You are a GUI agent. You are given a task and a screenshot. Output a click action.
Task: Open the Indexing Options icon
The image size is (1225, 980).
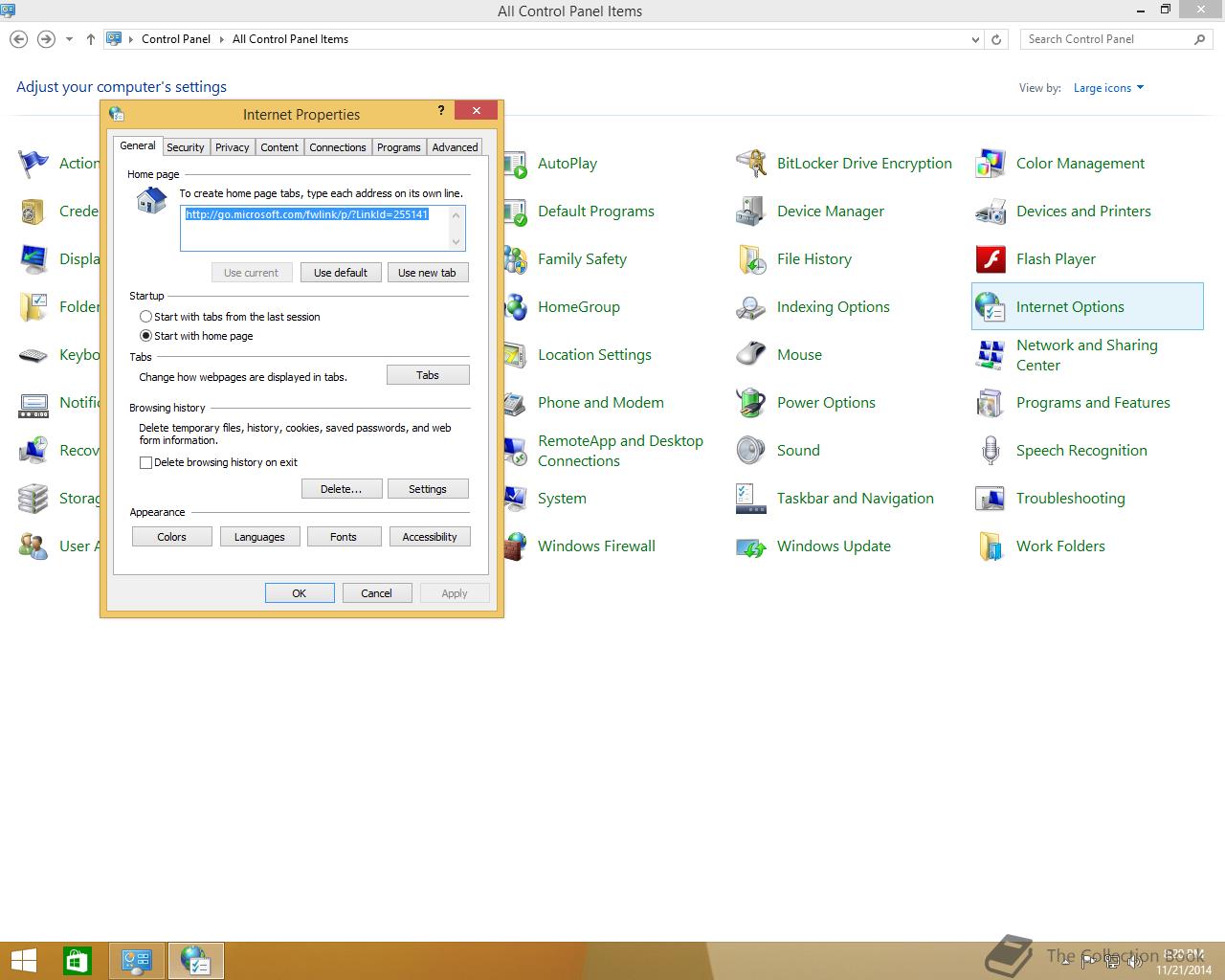tap(750, 307)
